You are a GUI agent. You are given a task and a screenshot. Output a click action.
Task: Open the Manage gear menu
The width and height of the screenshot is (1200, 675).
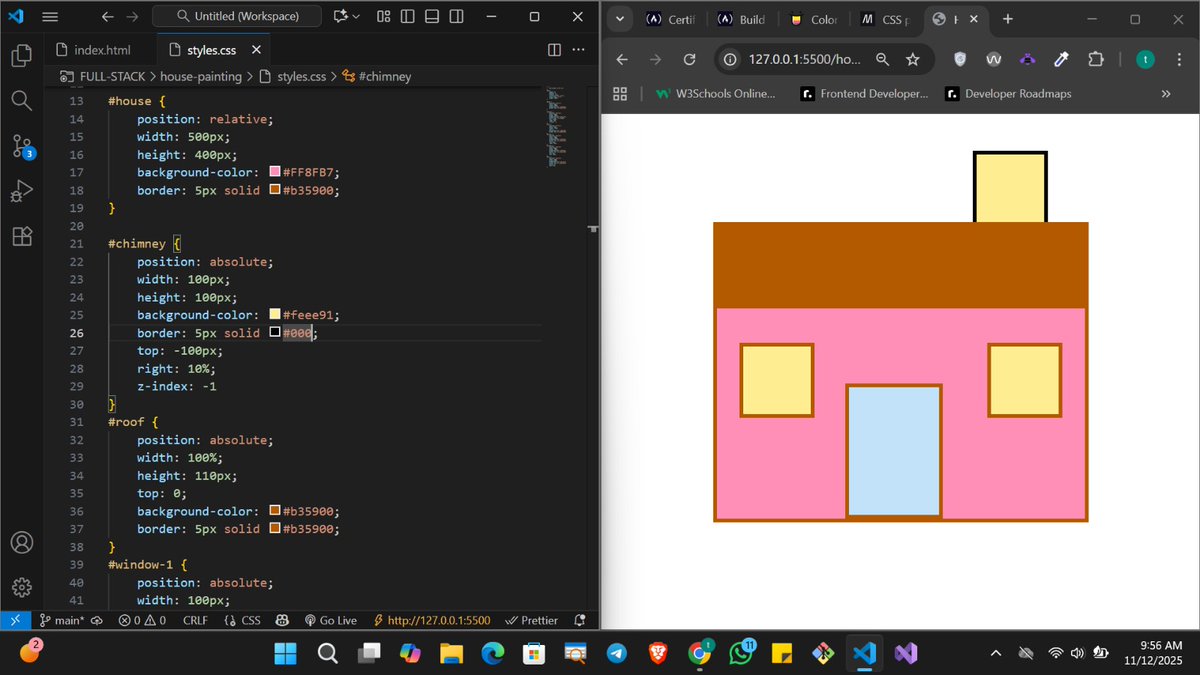[22, 588]
